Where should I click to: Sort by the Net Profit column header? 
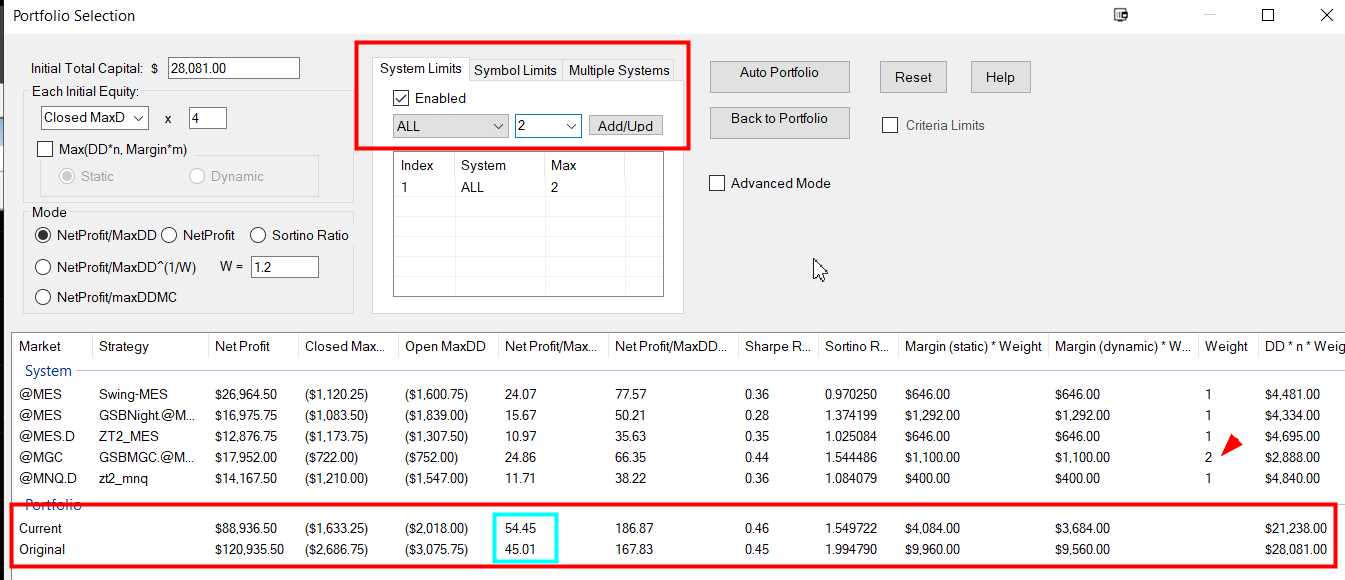point(241,347)
